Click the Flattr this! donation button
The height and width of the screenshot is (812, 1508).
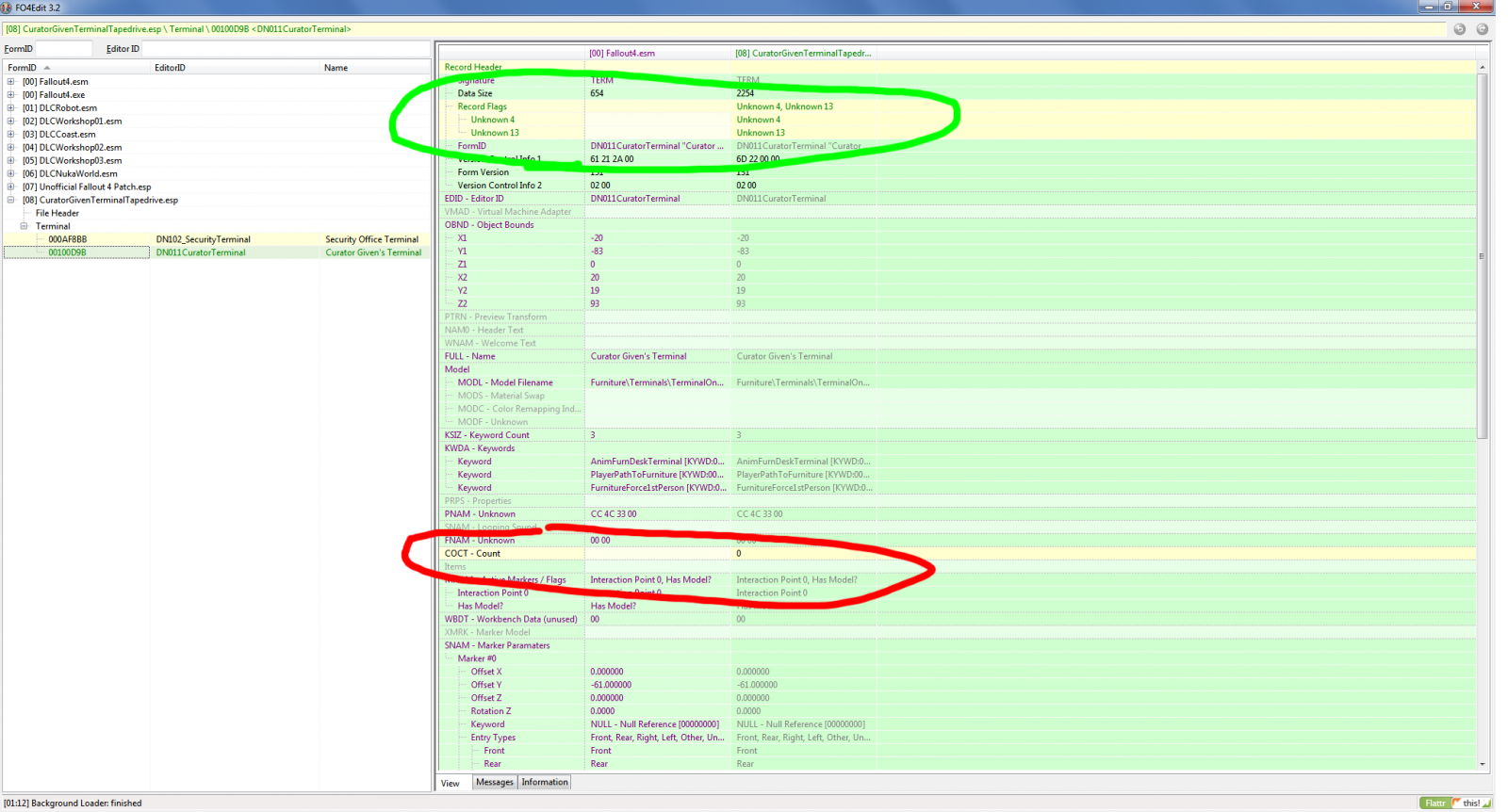click(1455, 803)
